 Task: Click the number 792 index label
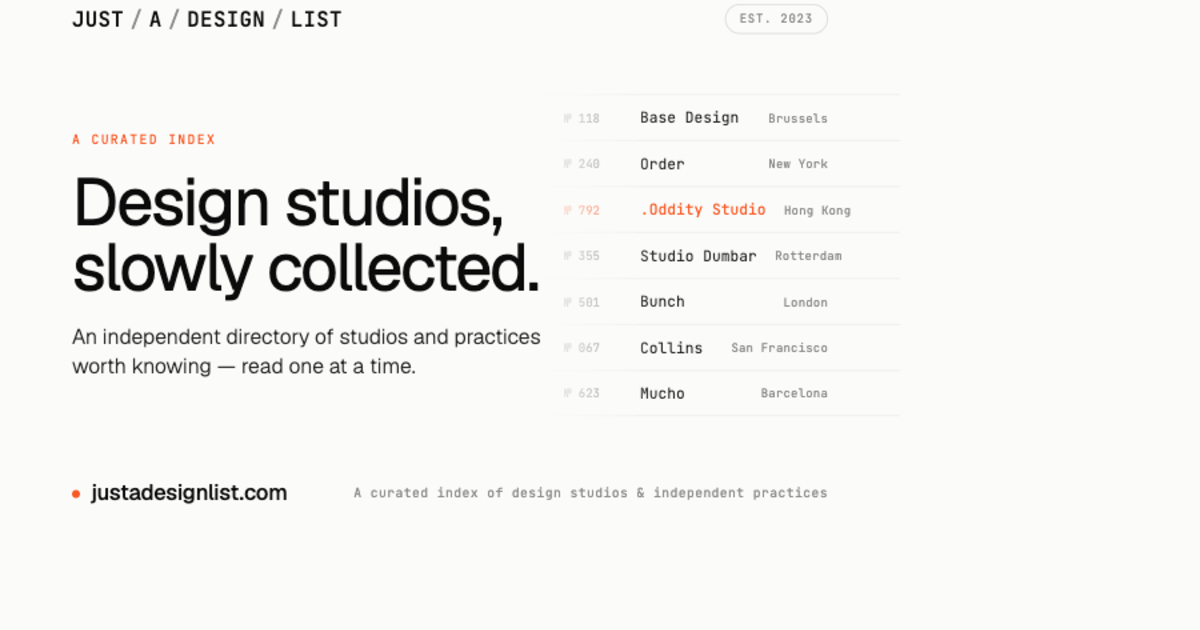(581, 210)
